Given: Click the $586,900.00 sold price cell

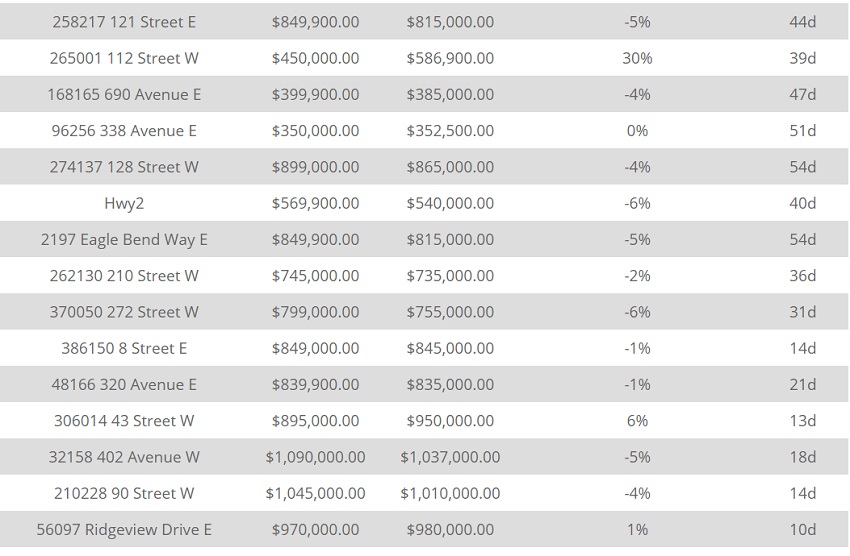Looking at the screenshot, I should pos(450,58).
